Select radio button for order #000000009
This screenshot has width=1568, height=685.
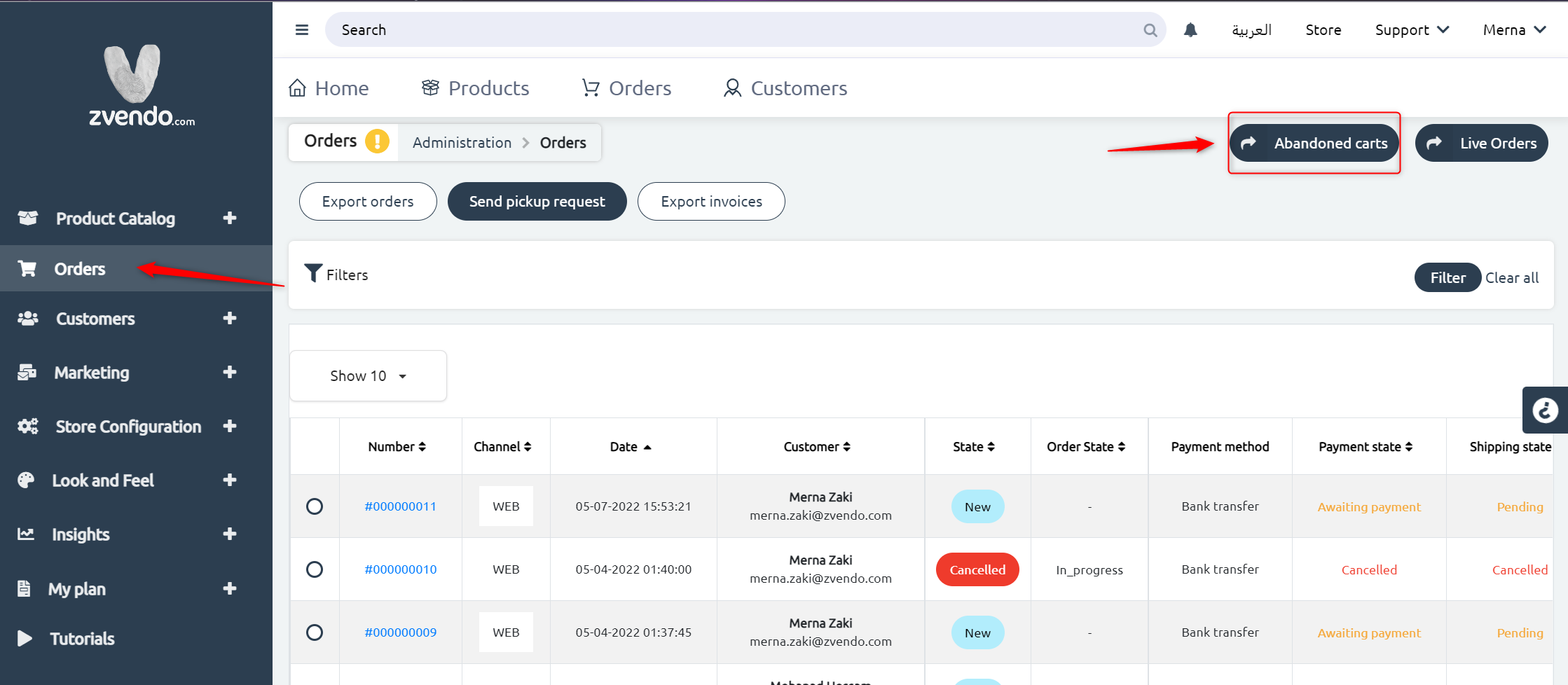tap(315, 632)
